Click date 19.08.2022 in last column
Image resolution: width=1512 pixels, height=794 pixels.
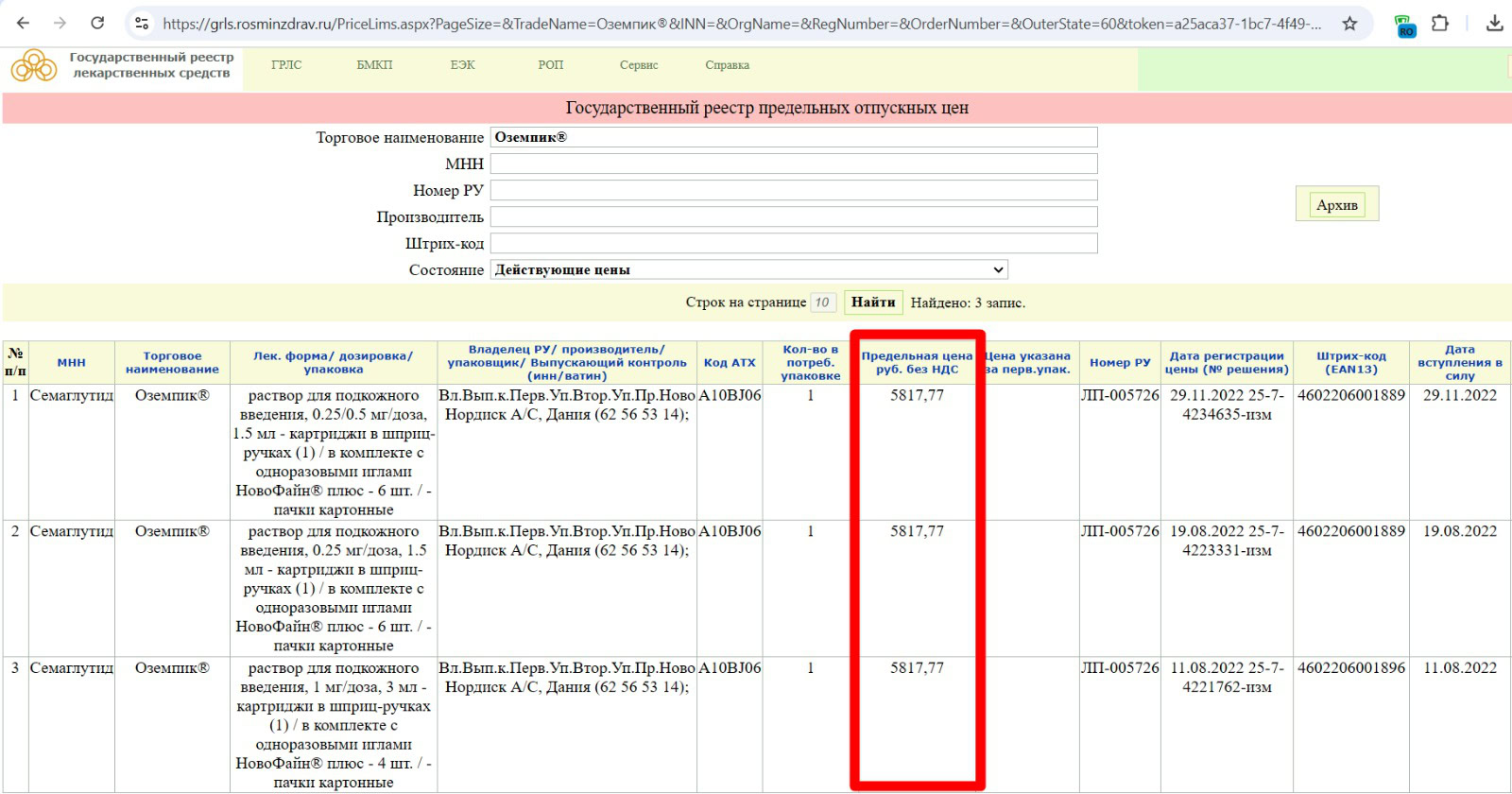tap(1460, 531)
